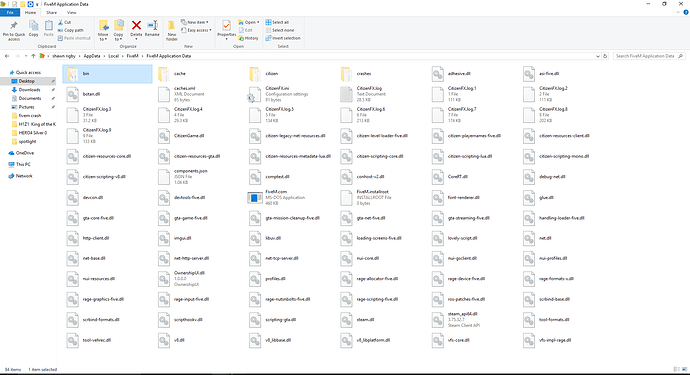Select the citizen folder icon
Viewport: 690px width, 375px height.
coord(255,74)
